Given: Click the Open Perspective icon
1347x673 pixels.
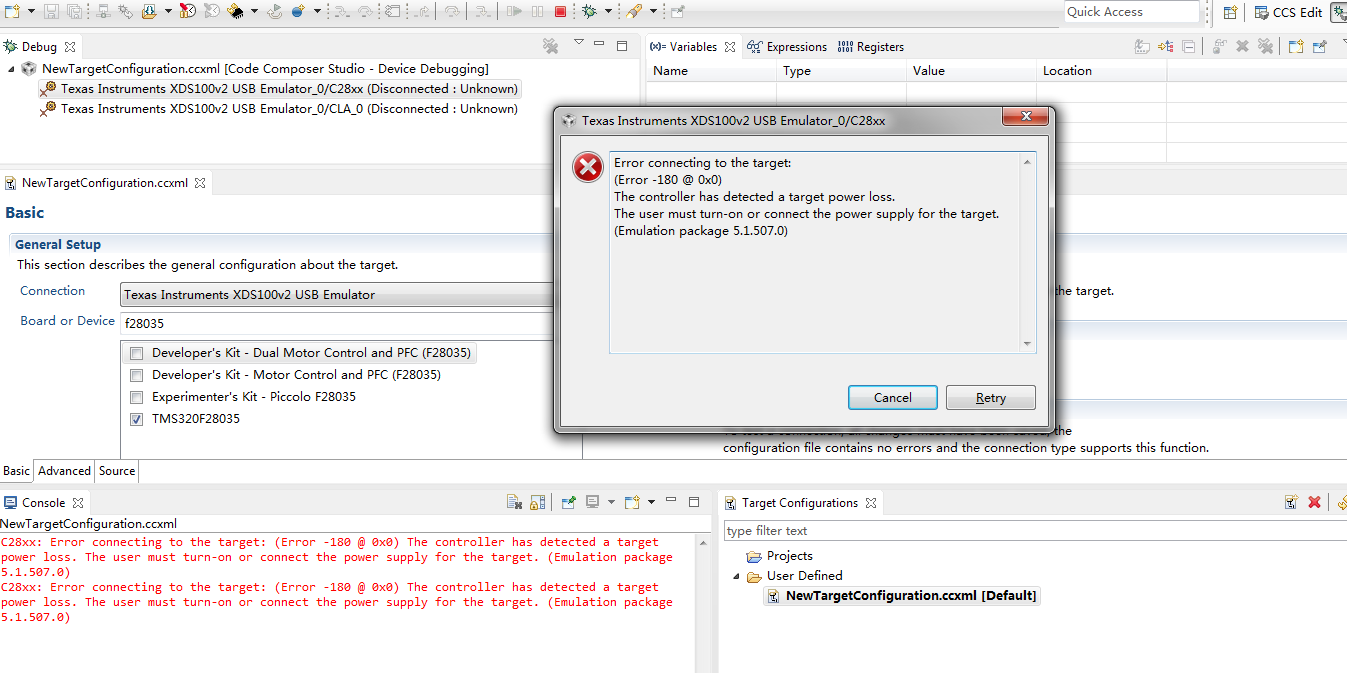Looking at the screenshot, I should [1230, 12].
